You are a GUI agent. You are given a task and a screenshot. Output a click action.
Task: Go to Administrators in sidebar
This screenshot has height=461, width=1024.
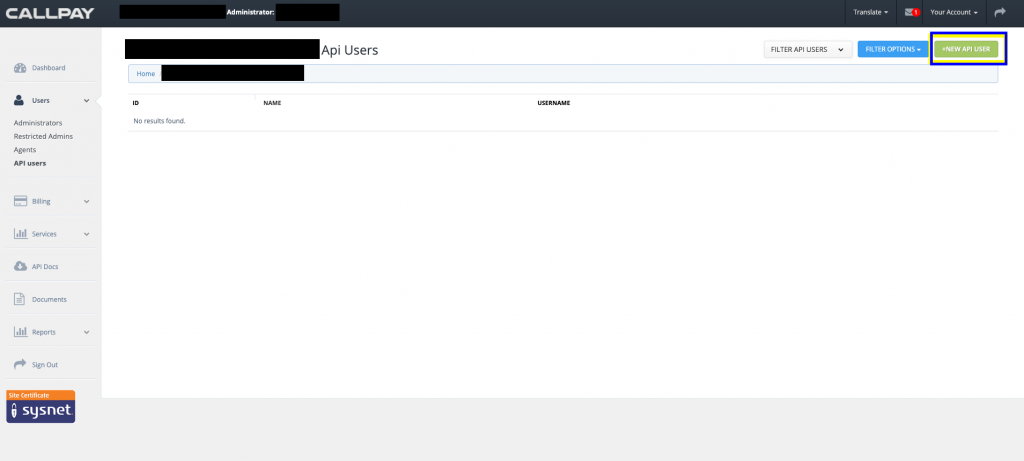(x=38, y=123)
